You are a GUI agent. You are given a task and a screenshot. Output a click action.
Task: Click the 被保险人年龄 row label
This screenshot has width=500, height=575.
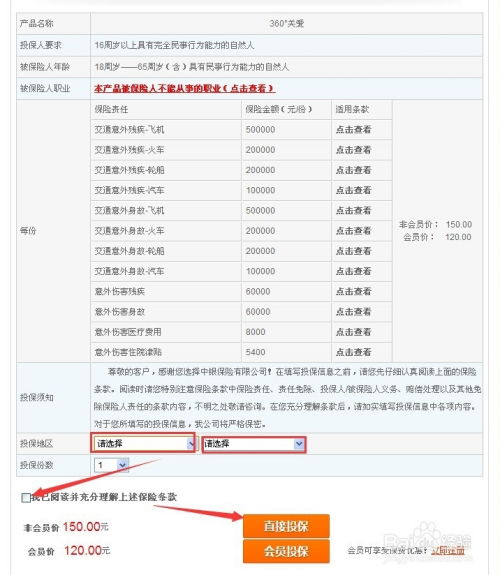point(45,67)
